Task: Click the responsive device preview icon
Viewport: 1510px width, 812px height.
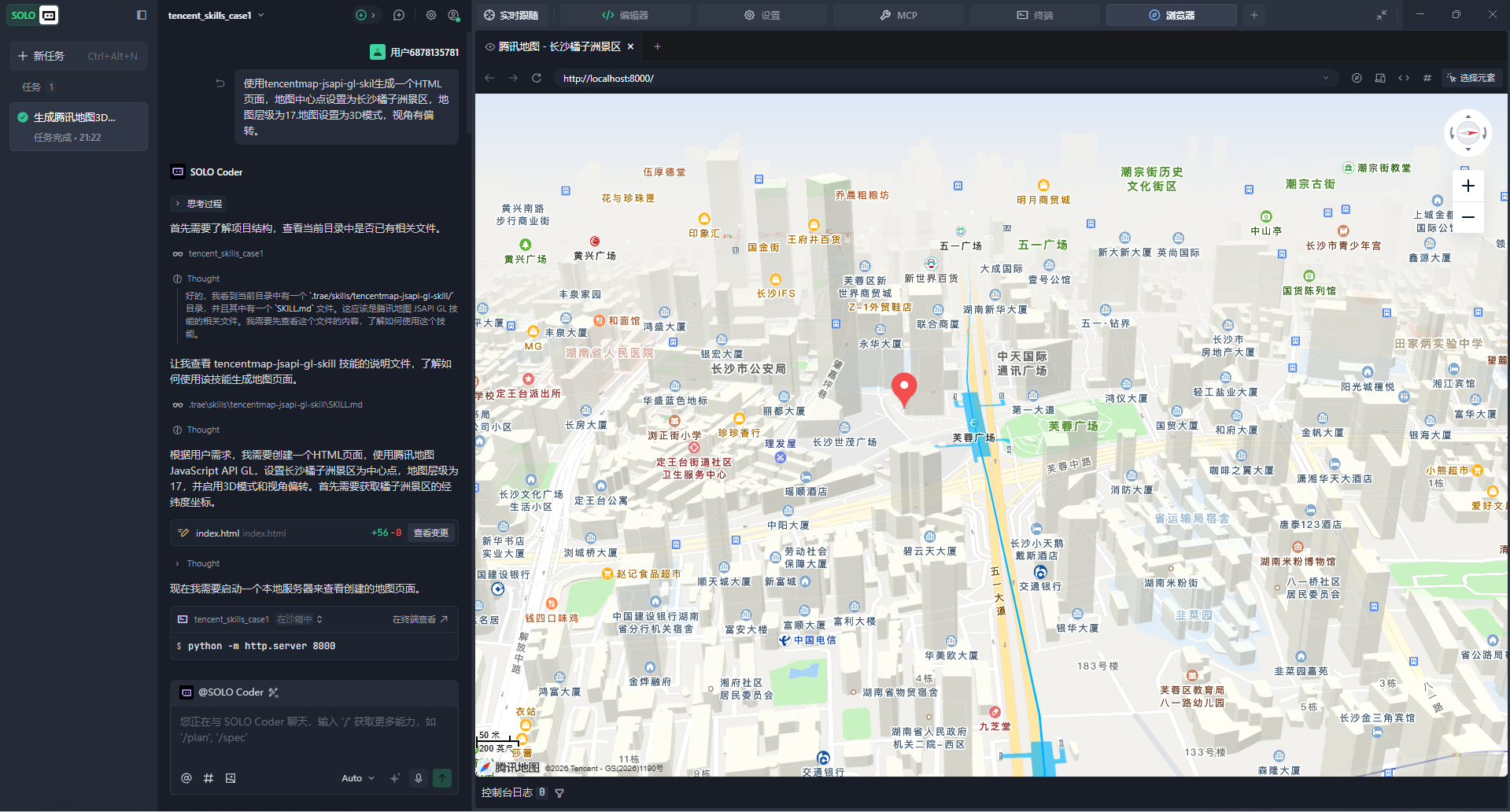Action: pyautogui.click(x=1380, y=78)
